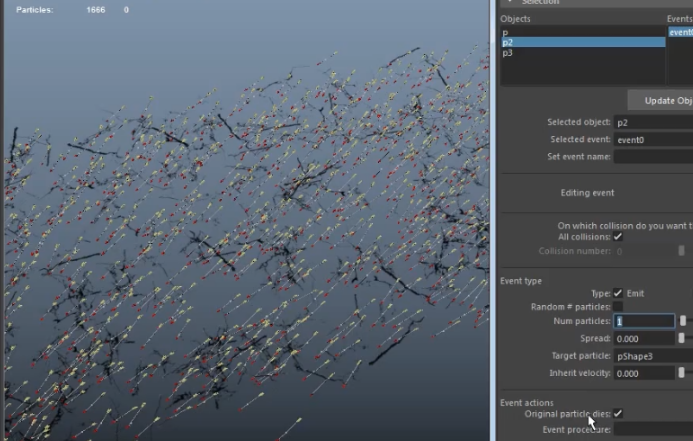Click the Event procedure field
Screen dimensions: 693x441
click(x=653, y=429)
